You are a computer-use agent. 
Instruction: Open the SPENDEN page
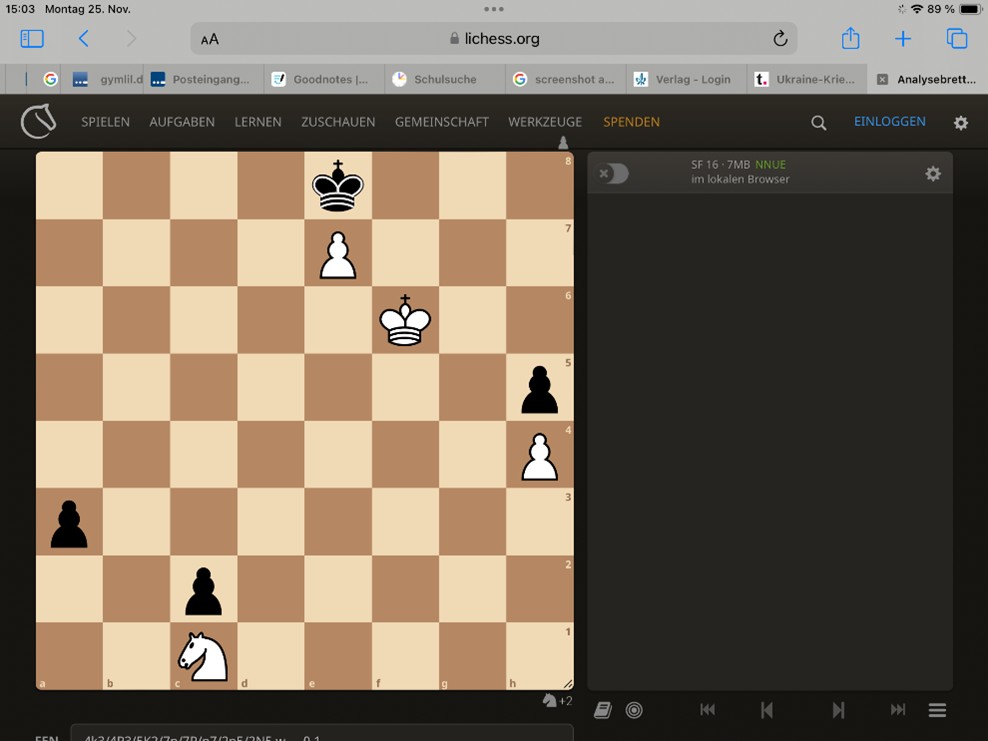[631, 121]
